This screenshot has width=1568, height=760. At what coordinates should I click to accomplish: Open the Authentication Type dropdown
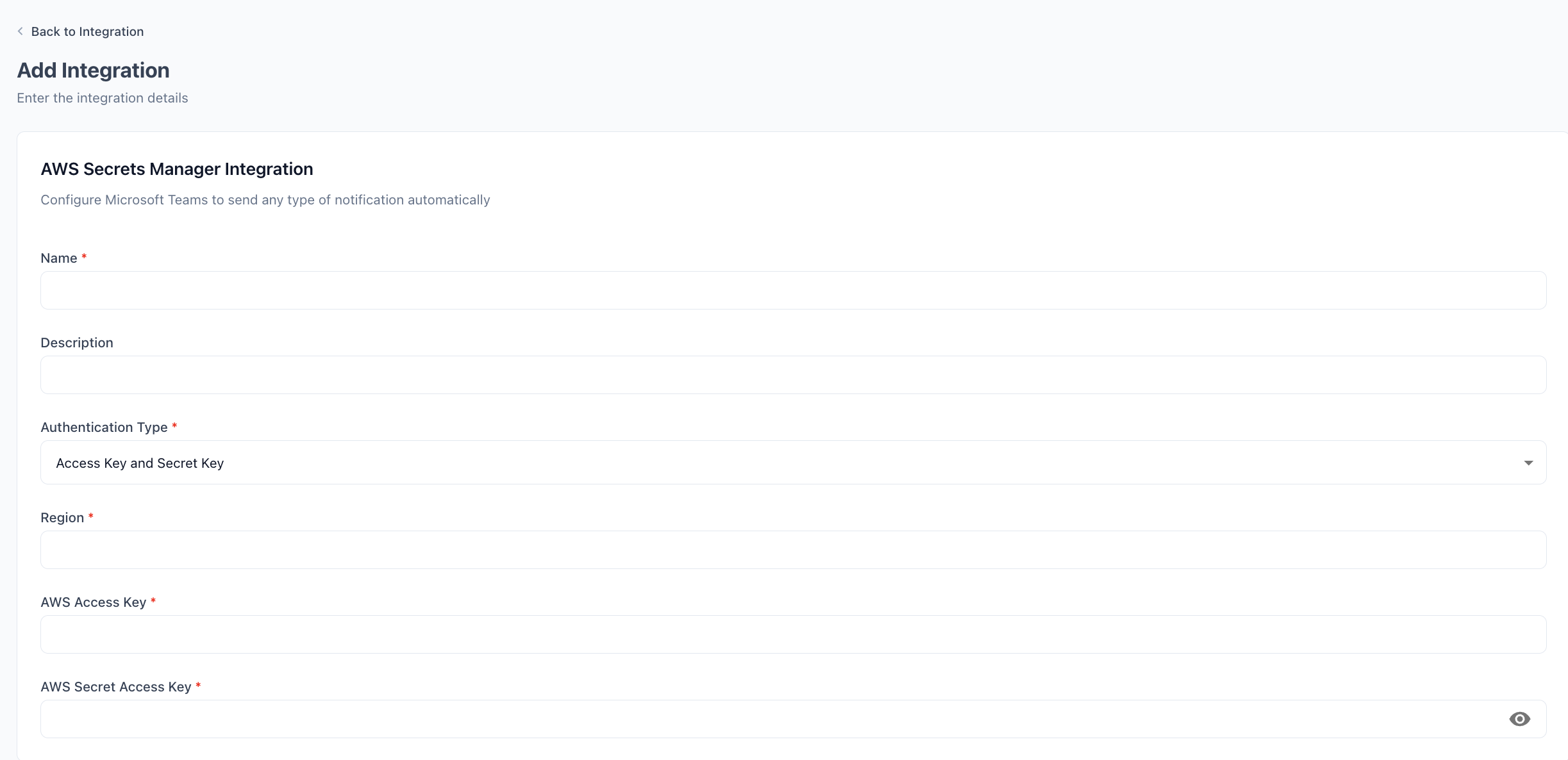click(x=794, y=463)
